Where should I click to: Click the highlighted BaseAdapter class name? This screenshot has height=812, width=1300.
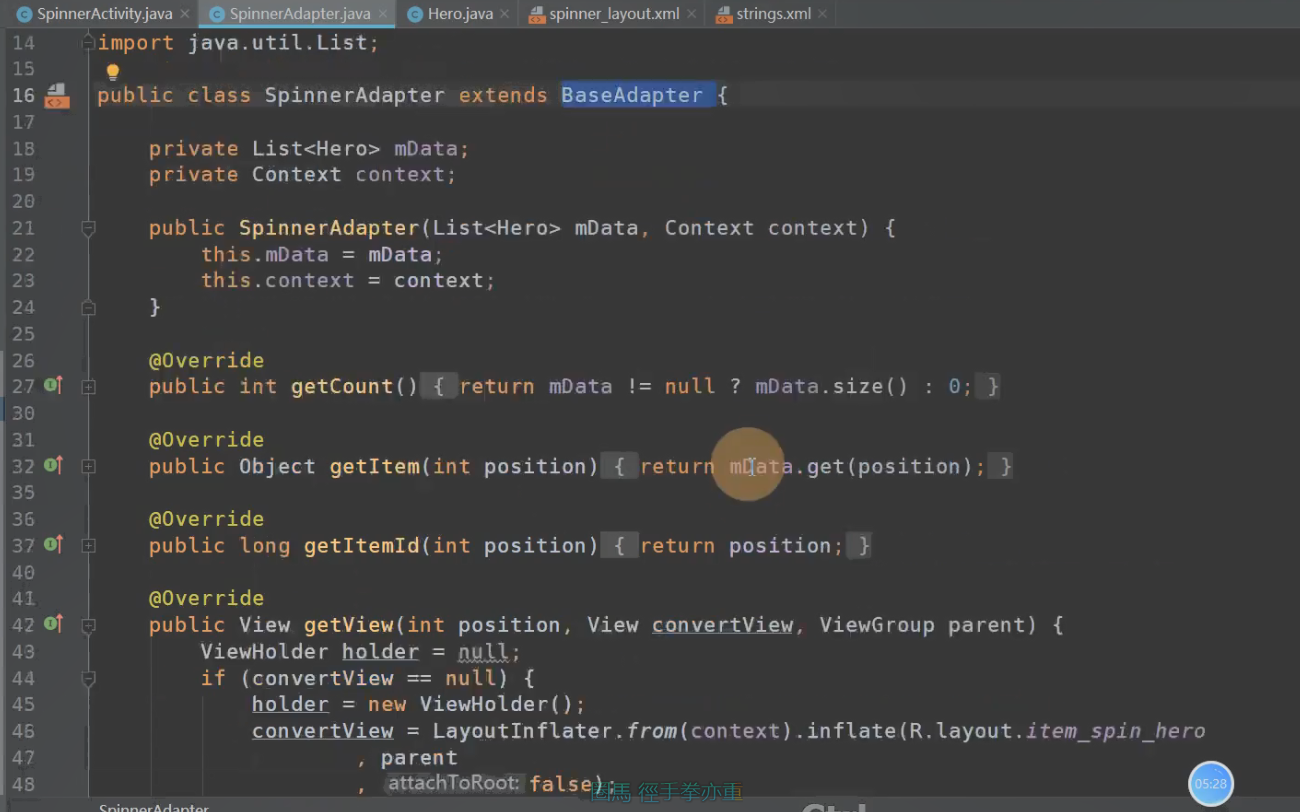[632, 95]
